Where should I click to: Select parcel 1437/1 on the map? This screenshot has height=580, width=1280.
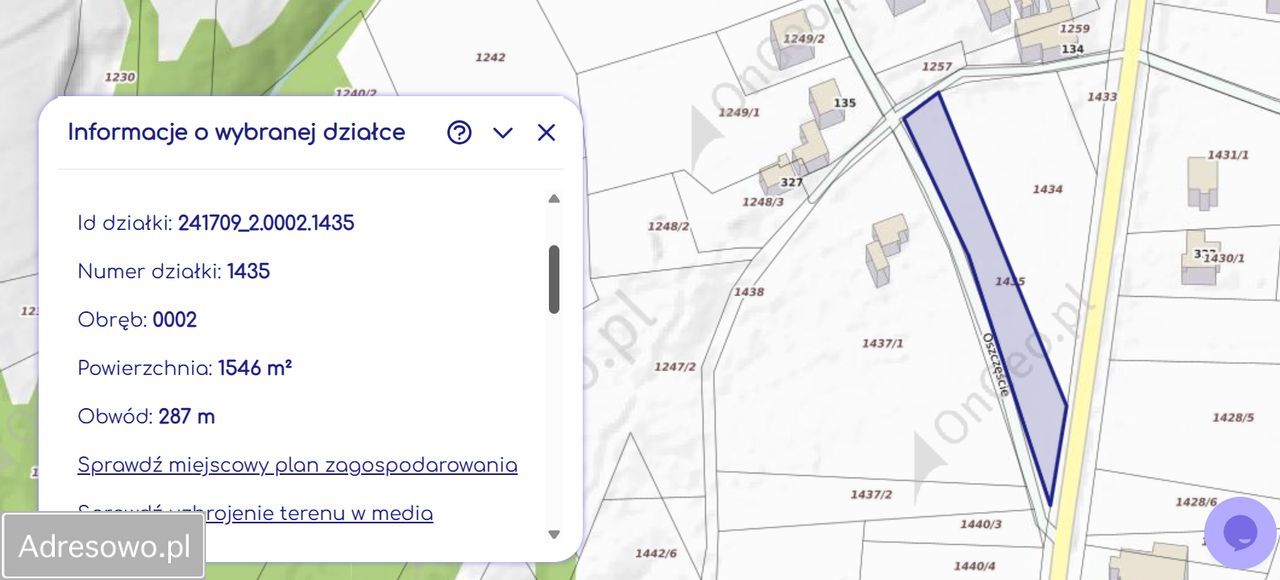(881, 343)
